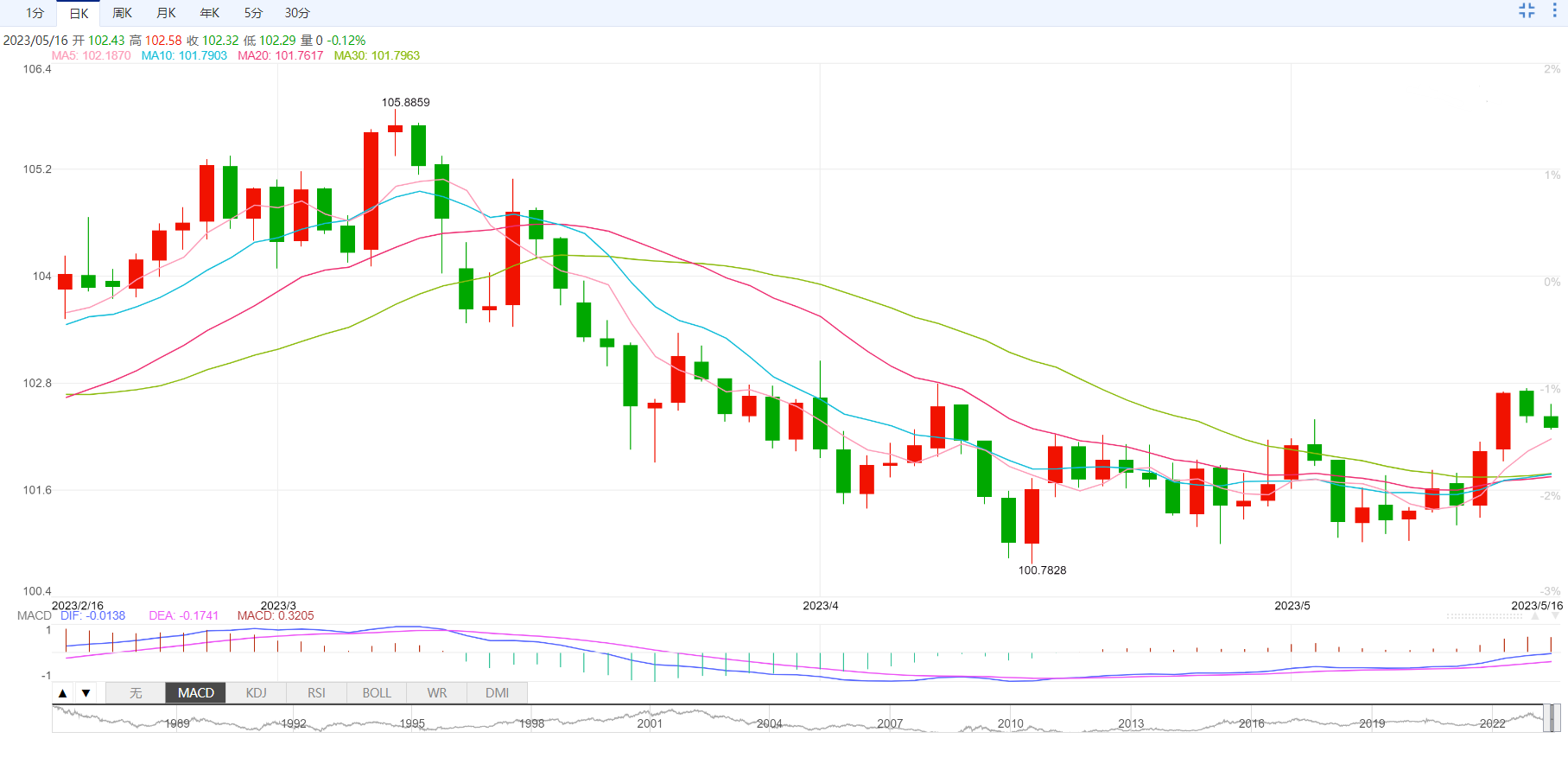
Task: Open the 周K weekly chart tab
Action: pos(123,13)
